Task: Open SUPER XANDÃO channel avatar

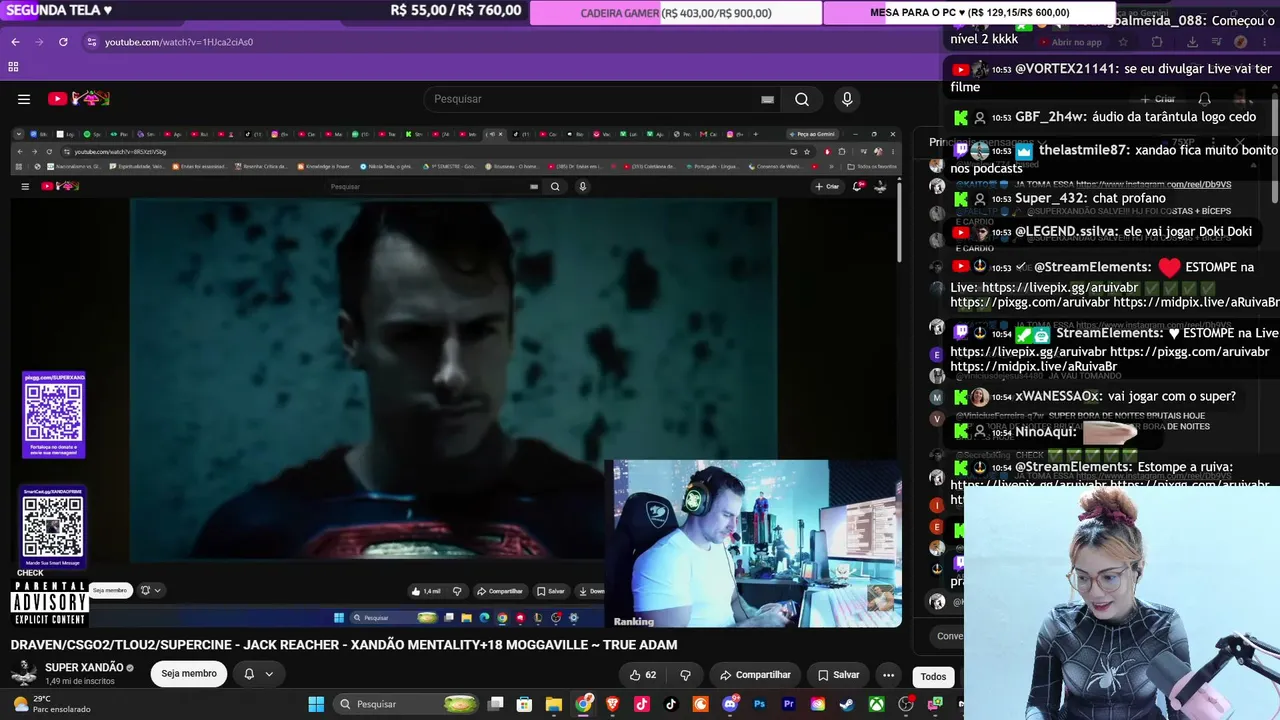Action: pyautogui.click(x=24, y=675)
